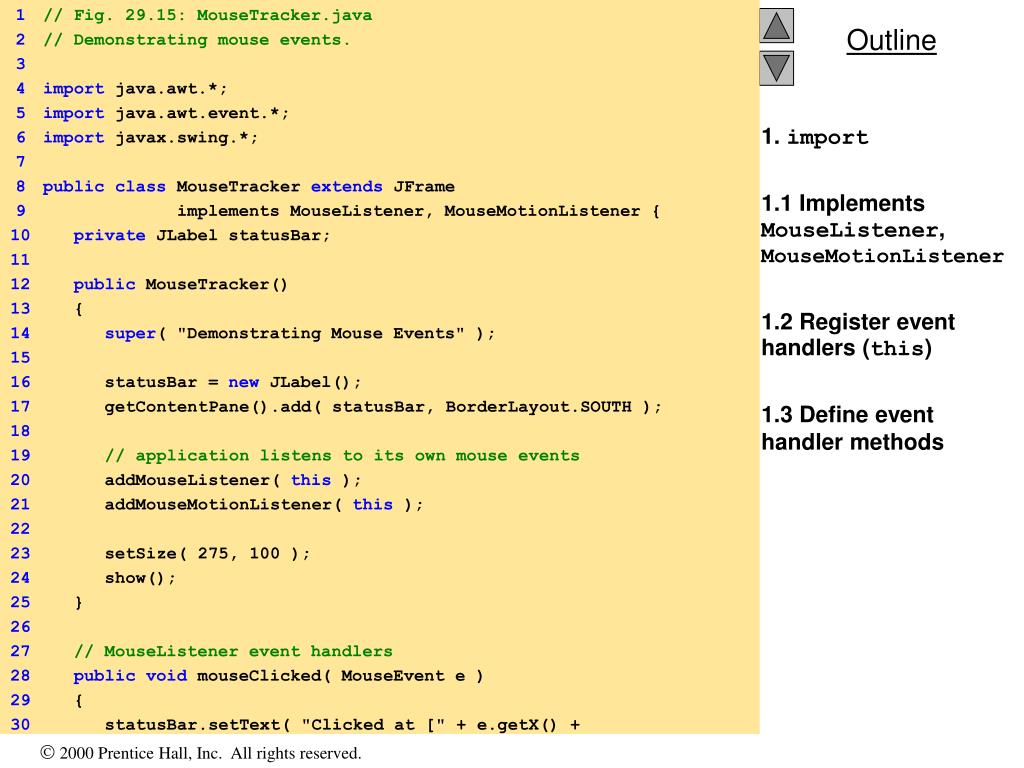Click the Prentice Hall copyright notice
Image resolution: width=1024 pixels, height=768 pixels.
[x=200, y=753]
